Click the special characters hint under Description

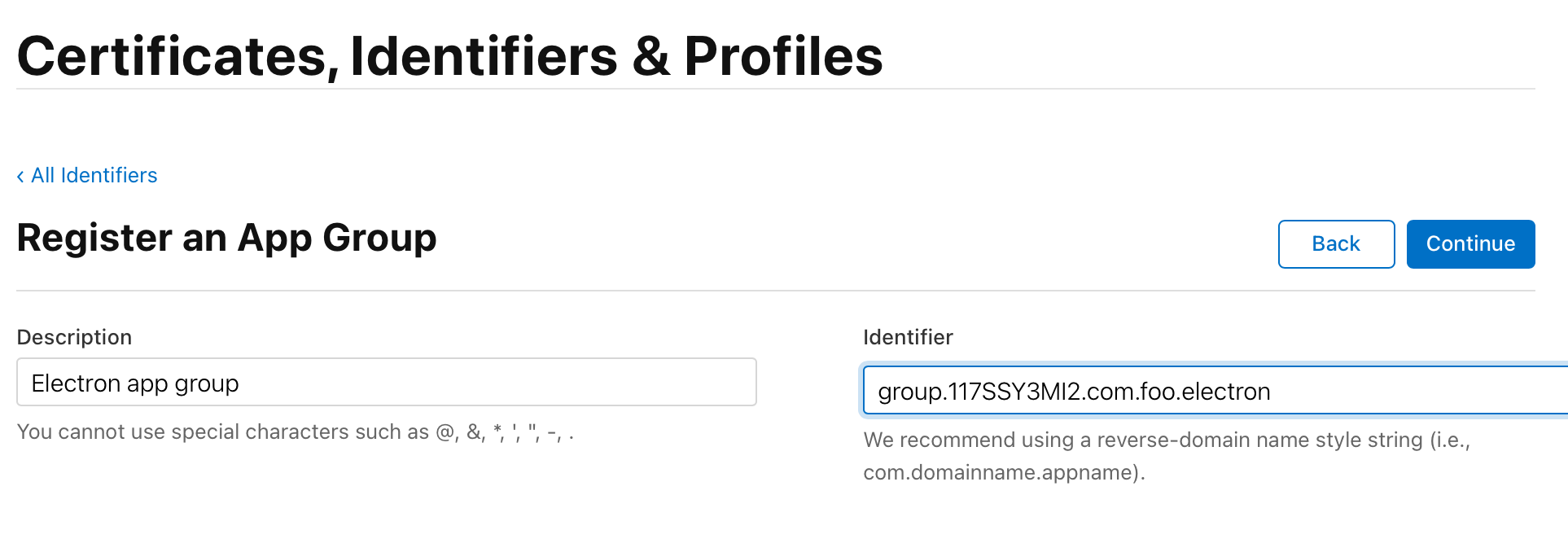click(x=295, y=432)
